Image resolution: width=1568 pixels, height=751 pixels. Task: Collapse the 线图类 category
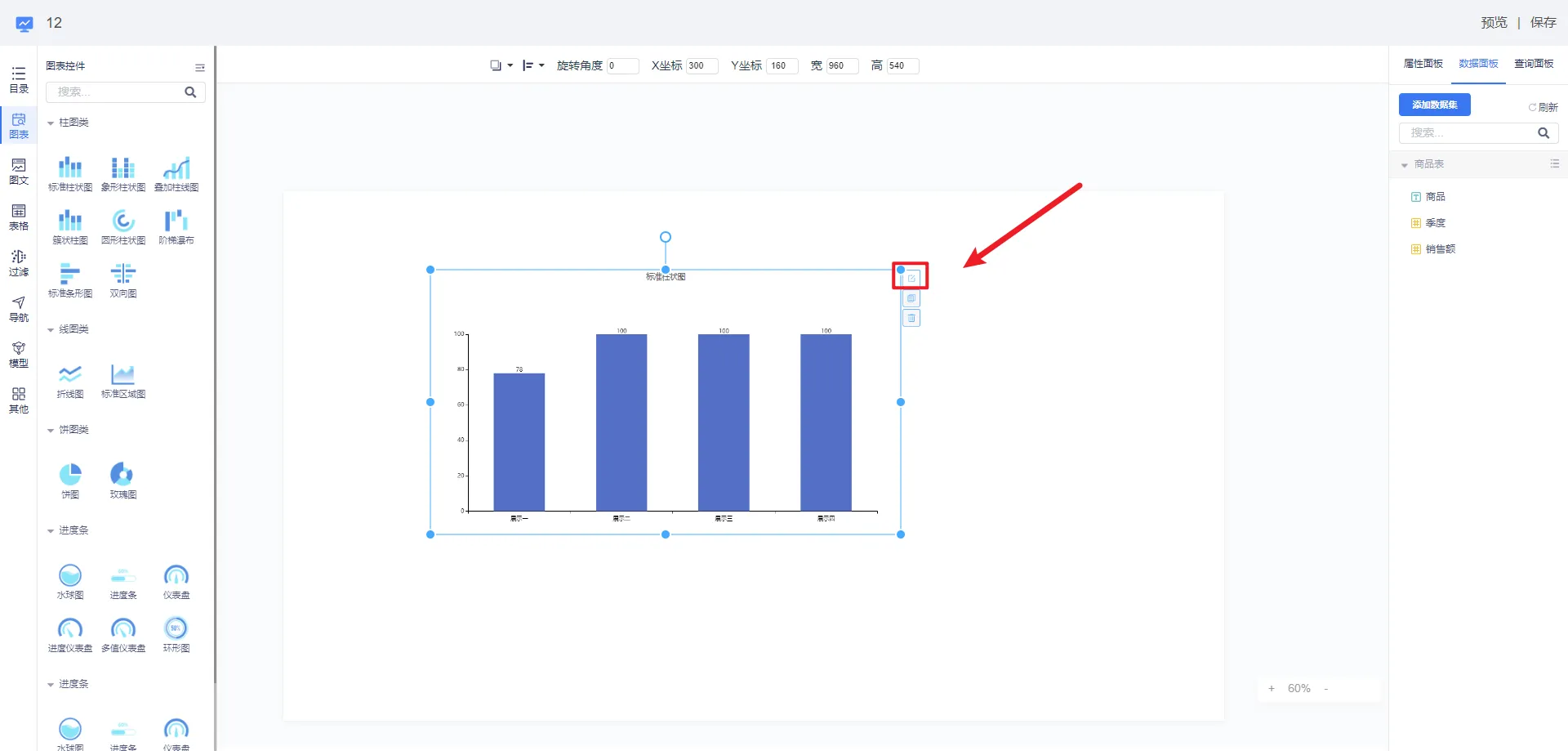pos(51,330)
